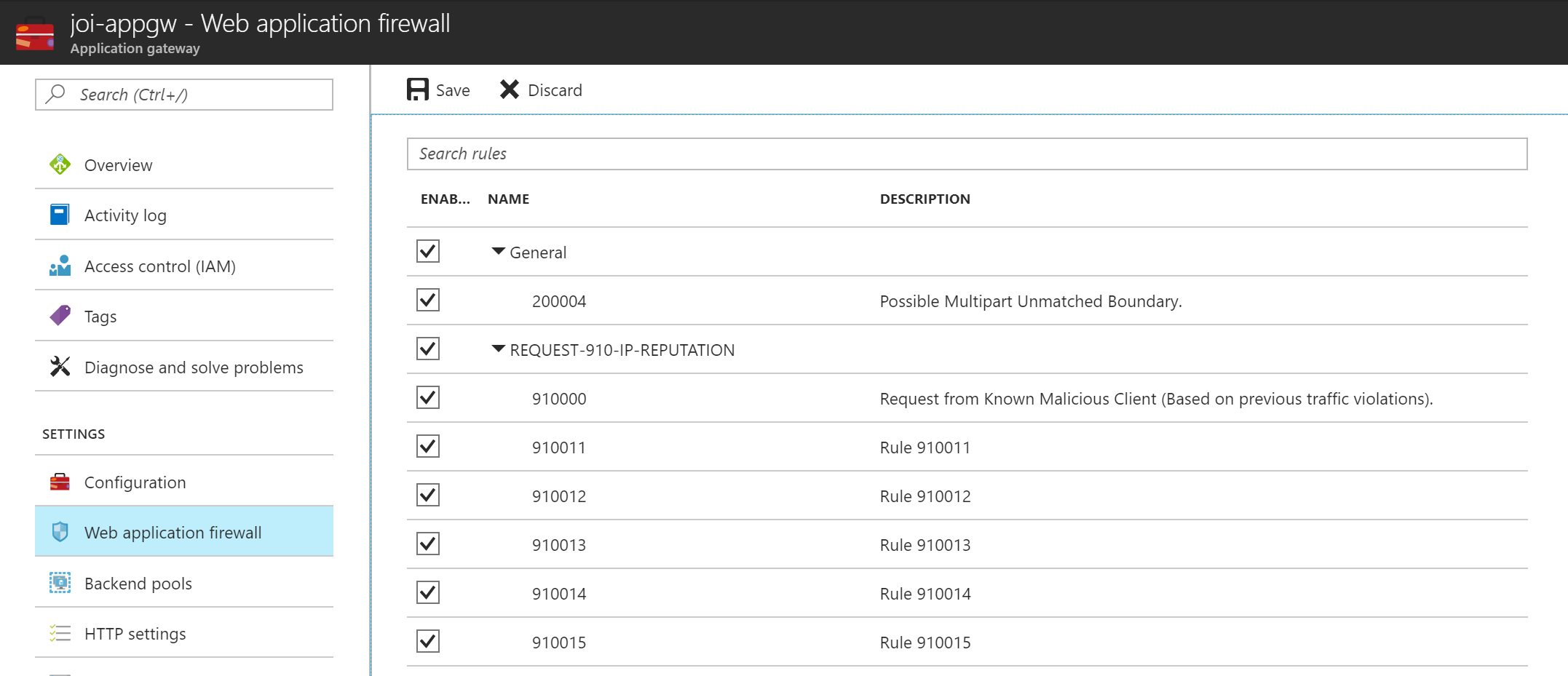Uncheck the General rule group checkbox
The height and width of the screenshot is (676, 1568).
click(428, 251)
